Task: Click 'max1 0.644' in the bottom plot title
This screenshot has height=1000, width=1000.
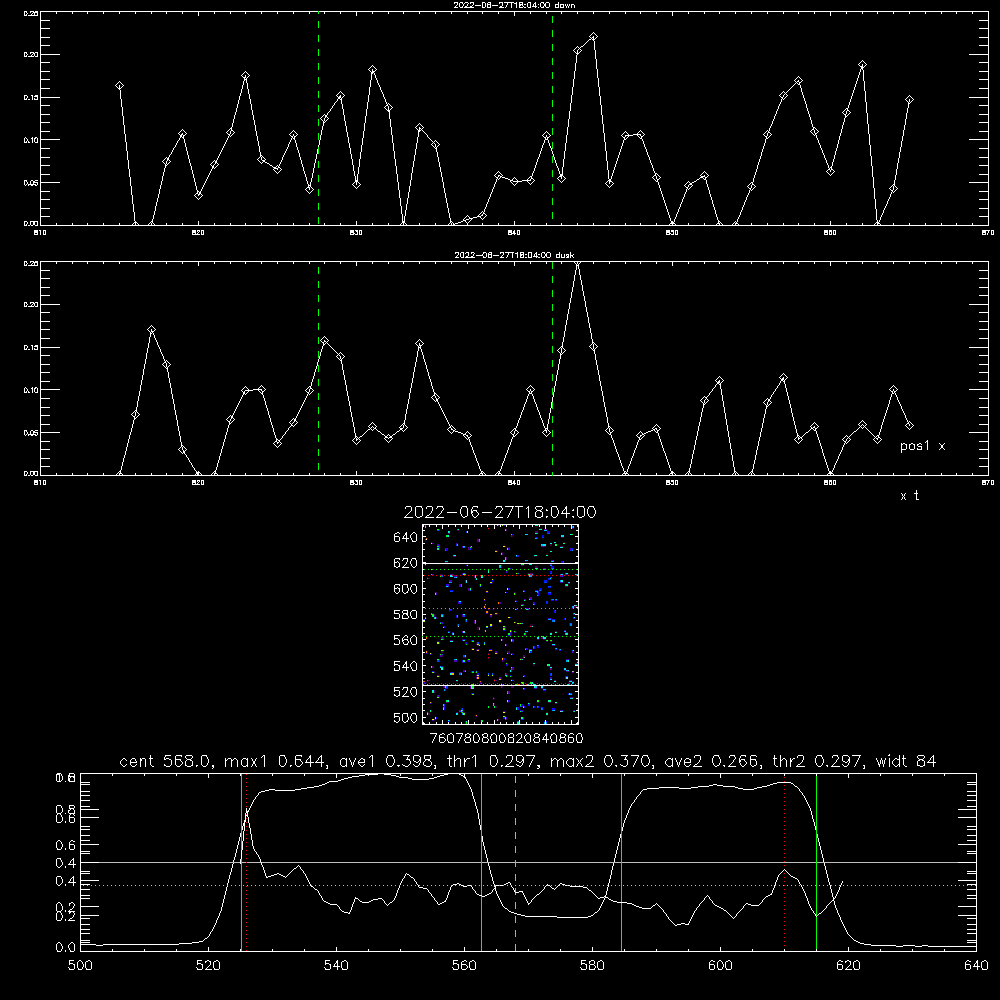Action: click(276, 761)
